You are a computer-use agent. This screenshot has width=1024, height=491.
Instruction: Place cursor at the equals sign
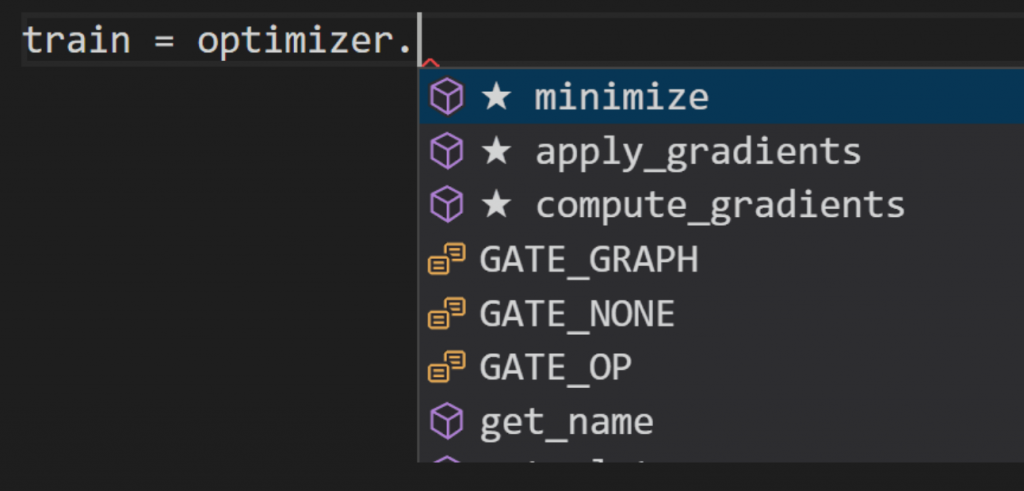[164, 42]
